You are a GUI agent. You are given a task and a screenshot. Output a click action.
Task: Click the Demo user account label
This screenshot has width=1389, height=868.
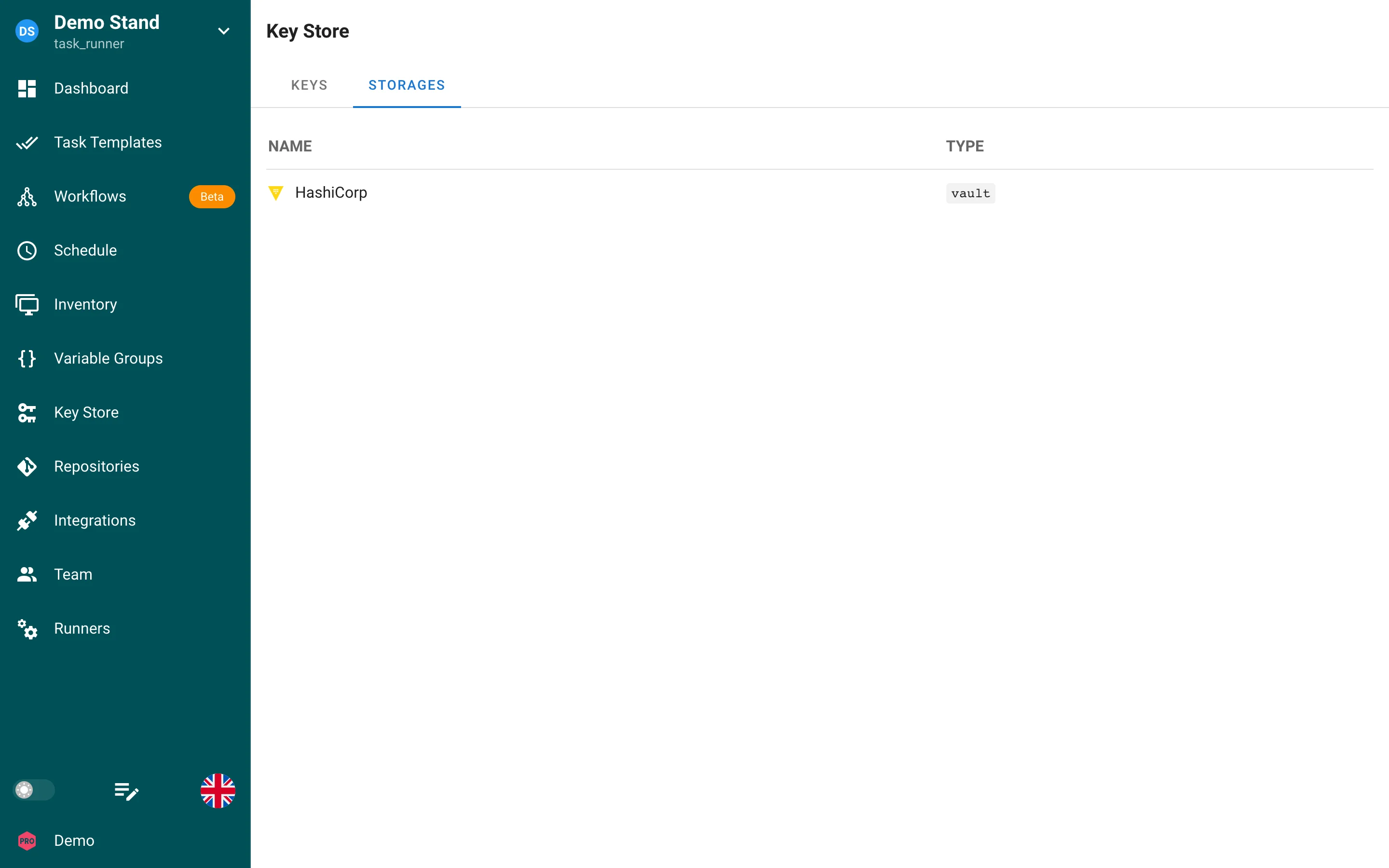click(x=74, y=841)
